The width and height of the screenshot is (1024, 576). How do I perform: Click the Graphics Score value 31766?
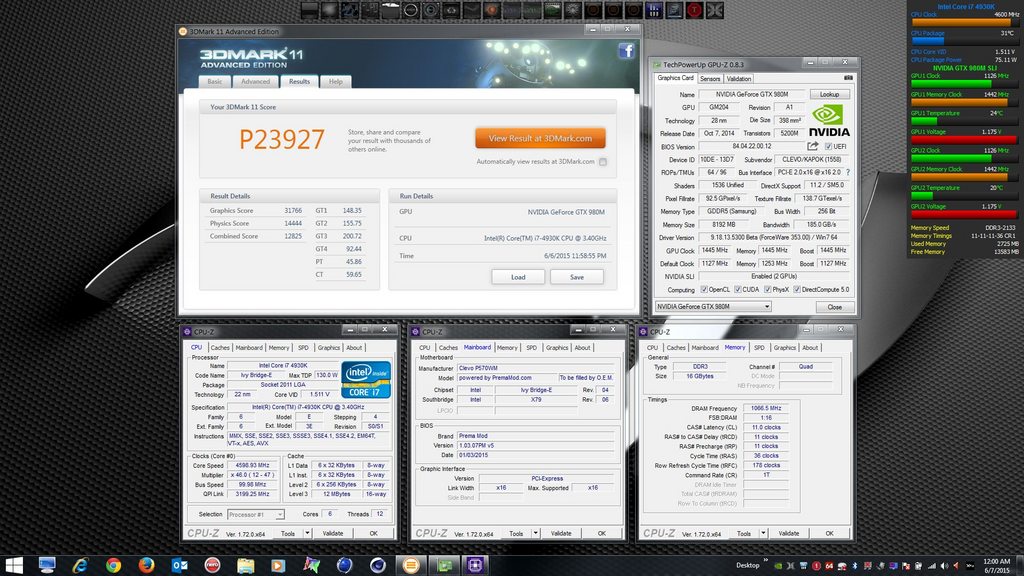pyautogui.click(x=293, y=210)
